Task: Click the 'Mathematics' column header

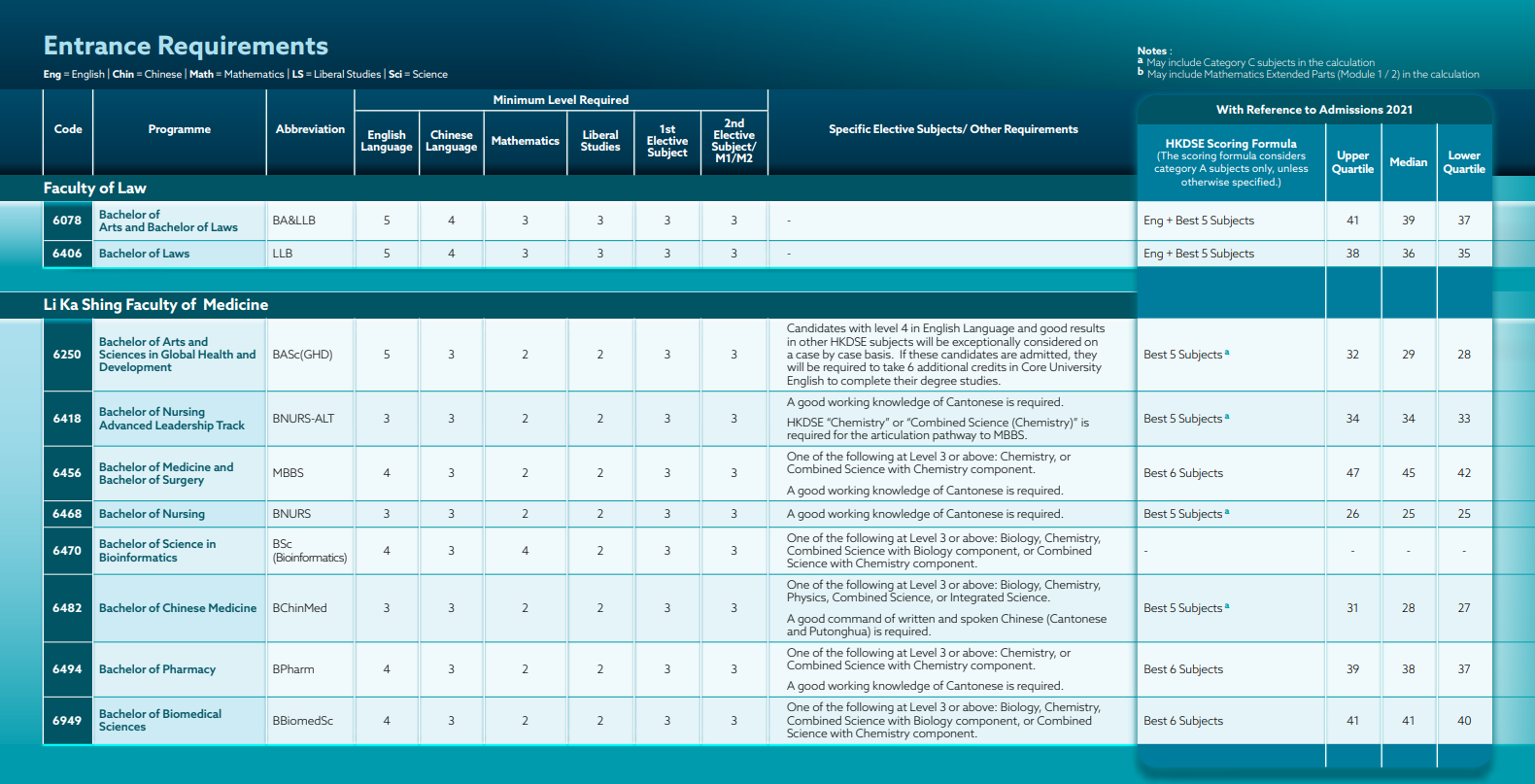Action: [x=526, y=141]
